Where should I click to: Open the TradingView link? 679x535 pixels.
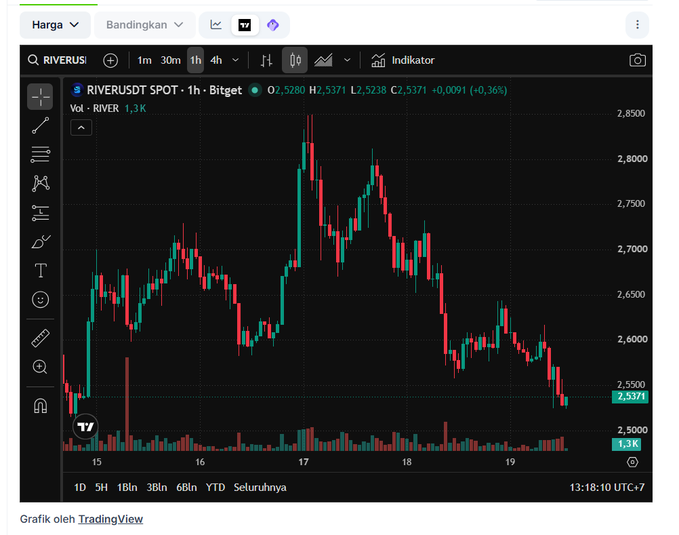pos(110,519)
